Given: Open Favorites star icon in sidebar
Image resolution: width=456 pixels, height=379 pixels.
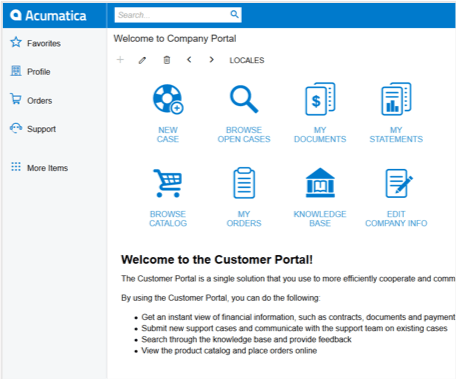Looking at the screenshot, I should (16, 42).
